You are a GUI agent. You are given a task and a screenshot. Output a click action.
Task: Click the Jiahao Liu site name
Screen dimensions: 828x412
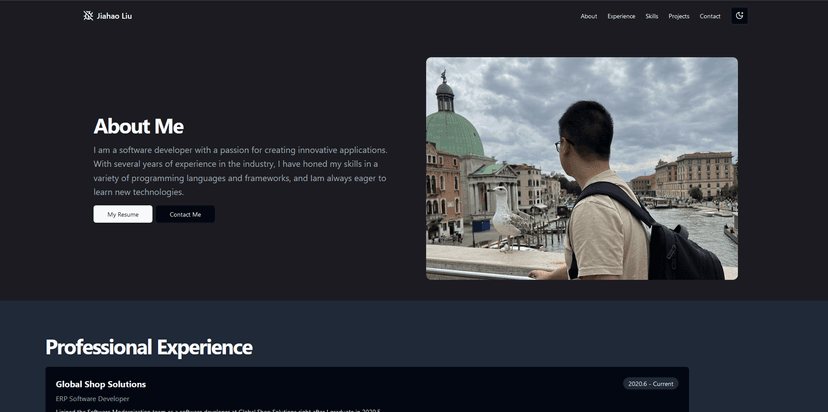pos(114,16)
